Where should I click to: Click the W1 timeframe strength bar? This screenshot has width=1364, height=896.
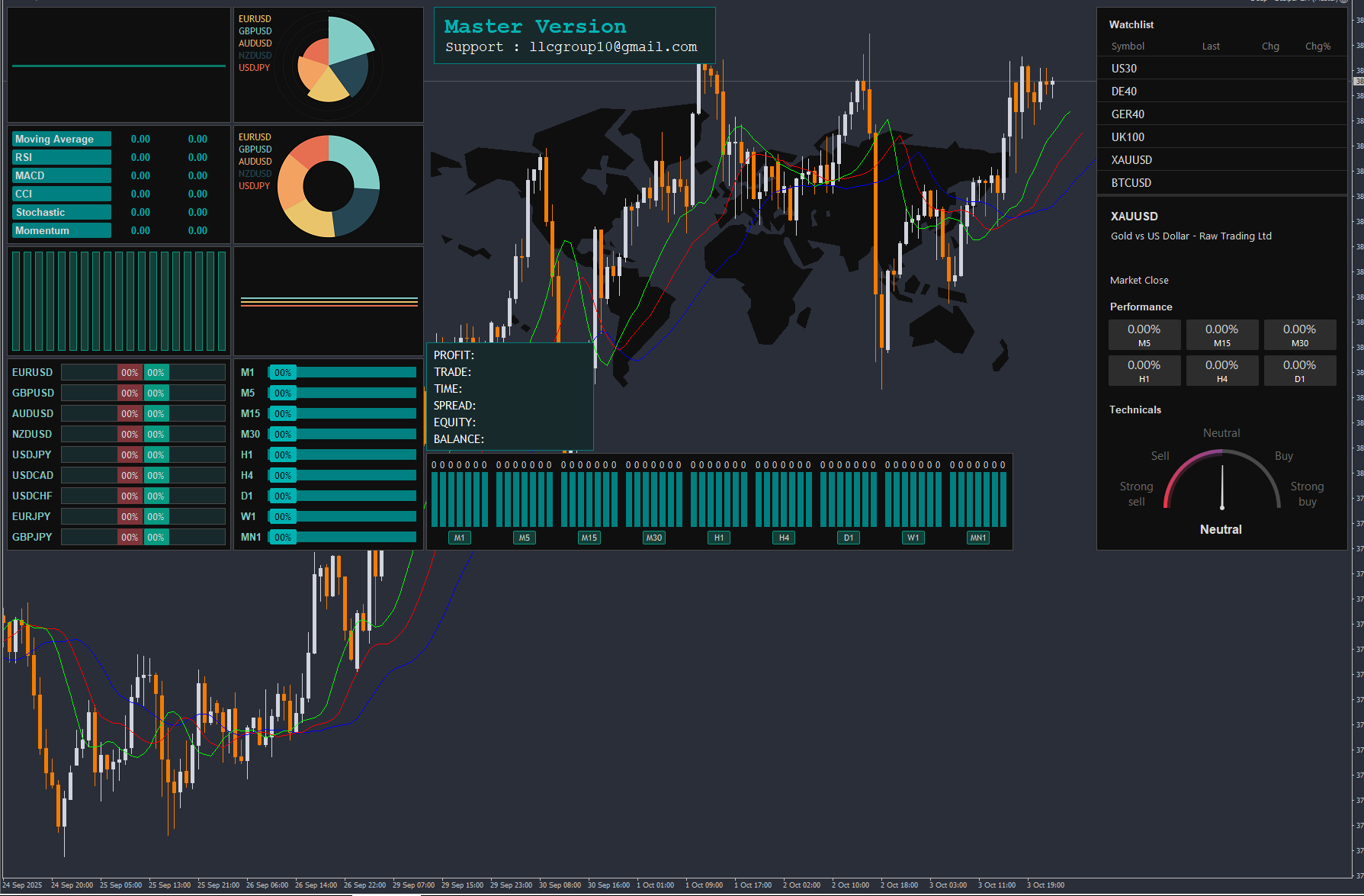point(342,517)
